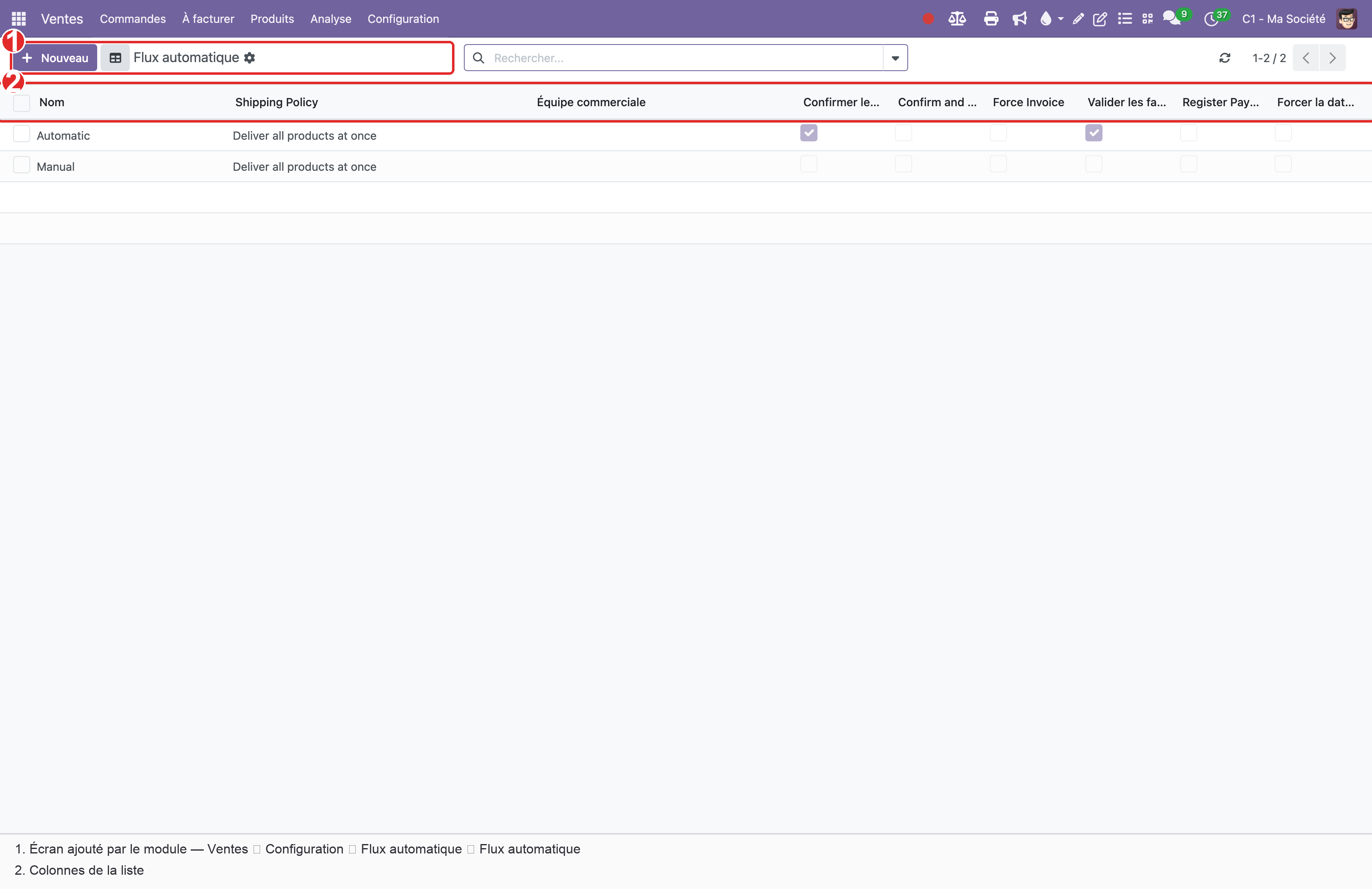Viewport: 1372px width, 889px height.
Task: Click the water drop icon
Action: pyautogui.click(x=1046, y=19)
